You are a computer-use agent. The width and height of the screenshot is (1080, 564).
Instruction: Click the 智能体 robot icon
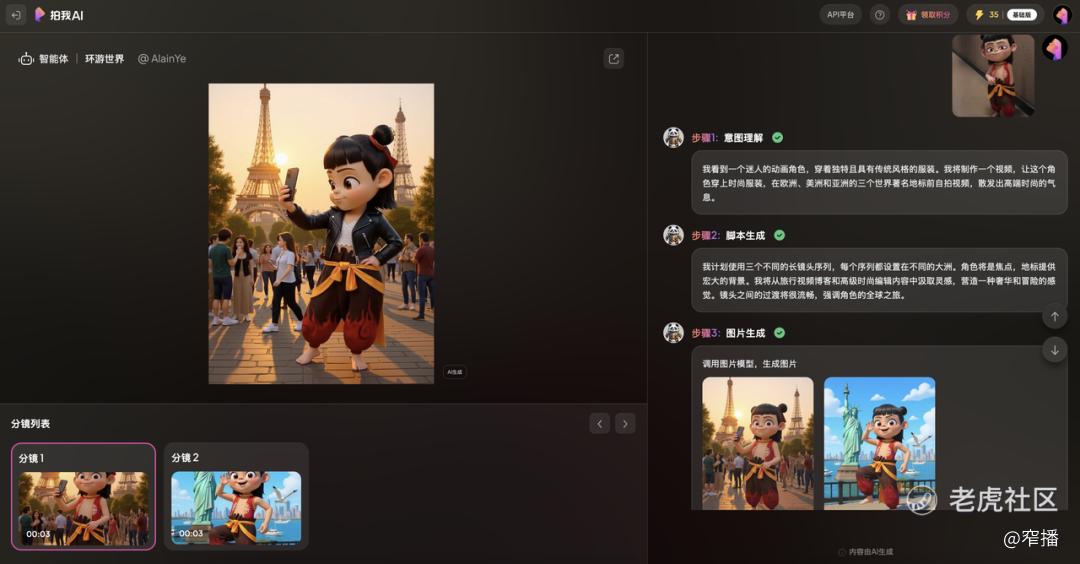[x=26, y=59]
